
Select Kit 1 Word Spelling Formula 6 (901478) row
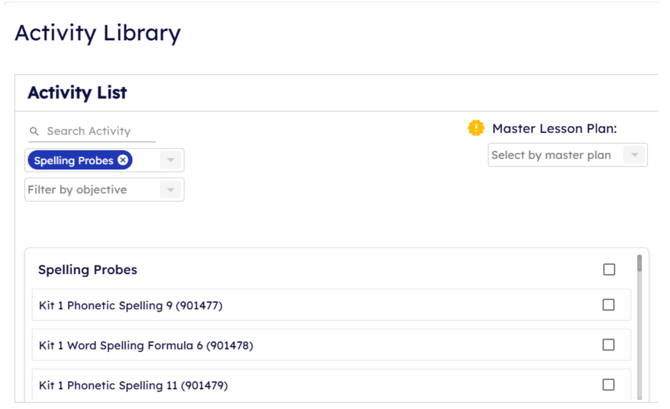click(331, 345)
